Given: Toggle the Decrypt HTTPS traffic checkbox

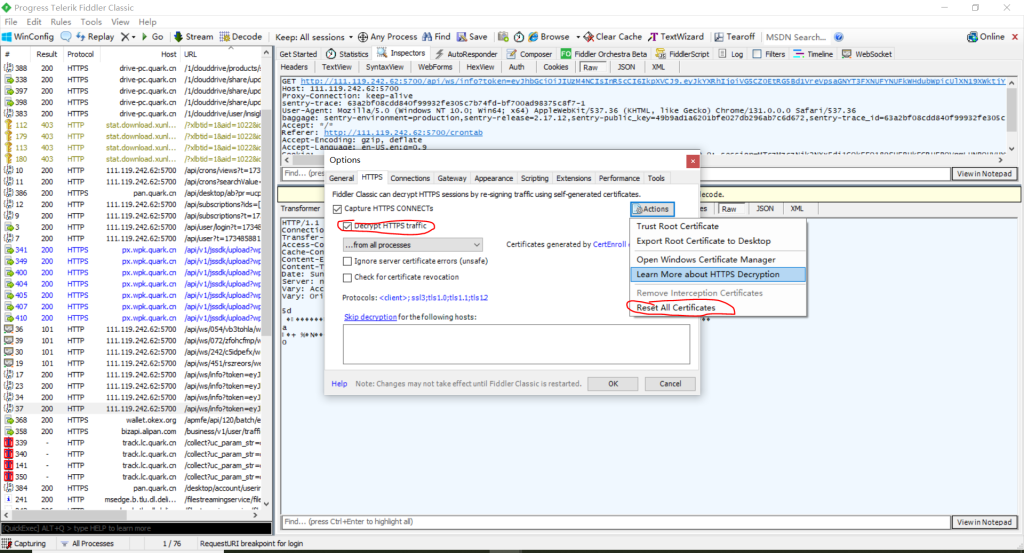Looking at the screenshot, I should point(347,226).
